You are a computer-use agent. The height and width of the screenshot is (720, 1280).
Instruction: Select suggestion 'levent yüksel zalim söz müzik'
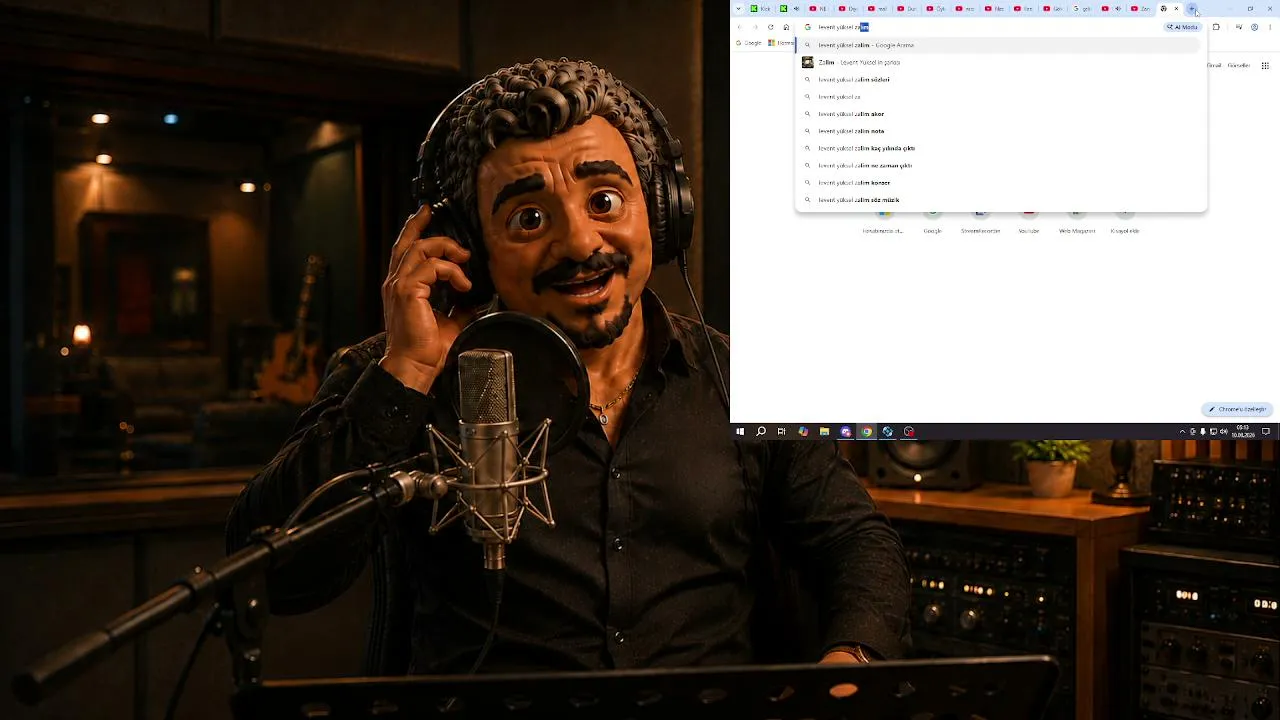coord(1001,200)
